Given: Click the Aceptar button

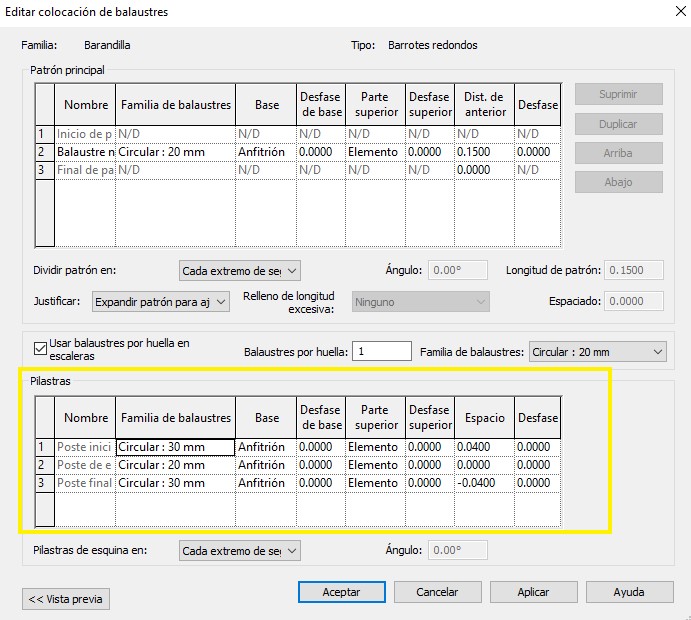Looking at the screenshot, I should click(341, 592).
